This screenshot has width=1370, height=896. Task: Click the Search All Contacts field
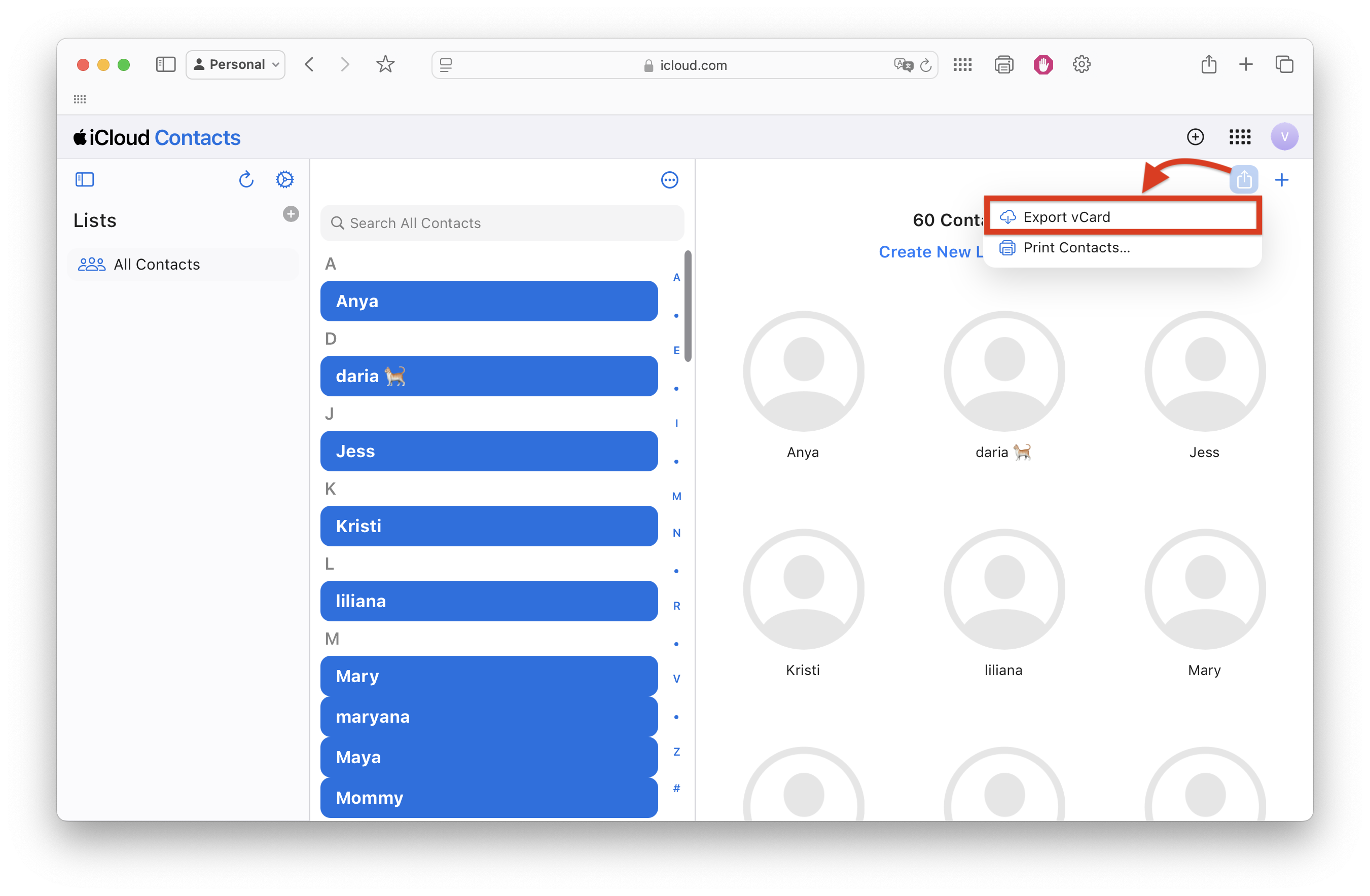[x=502, y=223]
